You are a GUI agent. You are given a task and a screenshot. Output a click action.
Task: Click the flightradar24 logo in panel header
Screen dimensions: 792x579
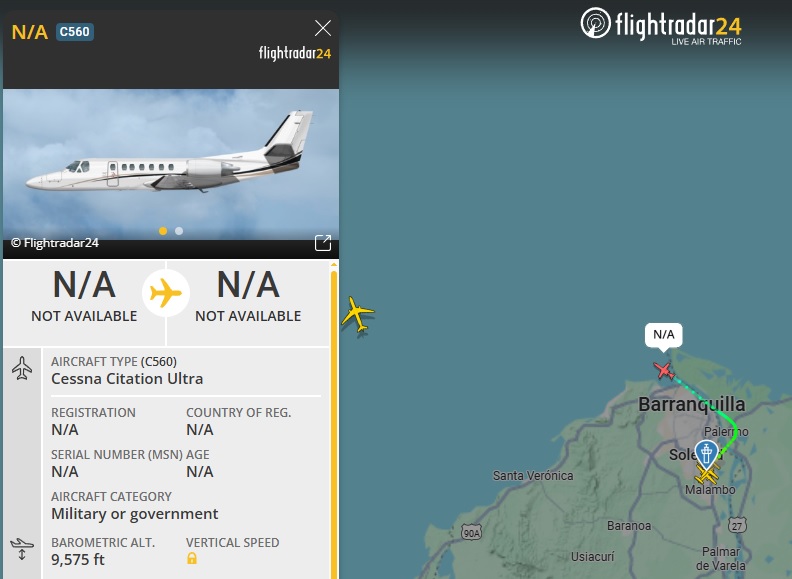tap(295, 53)
